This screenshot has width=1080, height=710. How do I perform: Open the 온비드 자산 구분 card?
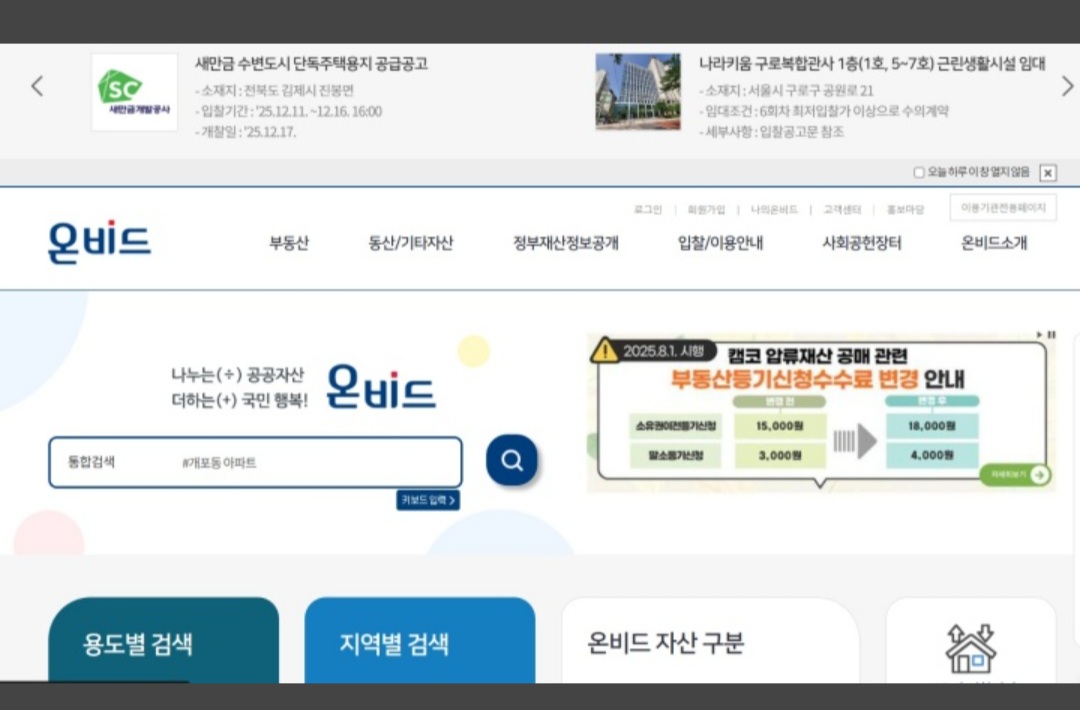pos(710,640)
